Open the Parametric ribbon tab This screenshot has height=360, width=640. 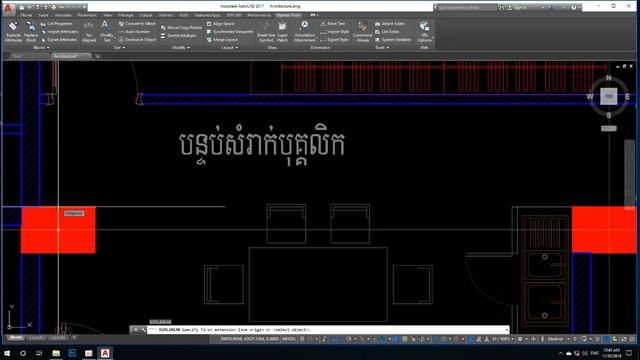click(x=87, y=15)
